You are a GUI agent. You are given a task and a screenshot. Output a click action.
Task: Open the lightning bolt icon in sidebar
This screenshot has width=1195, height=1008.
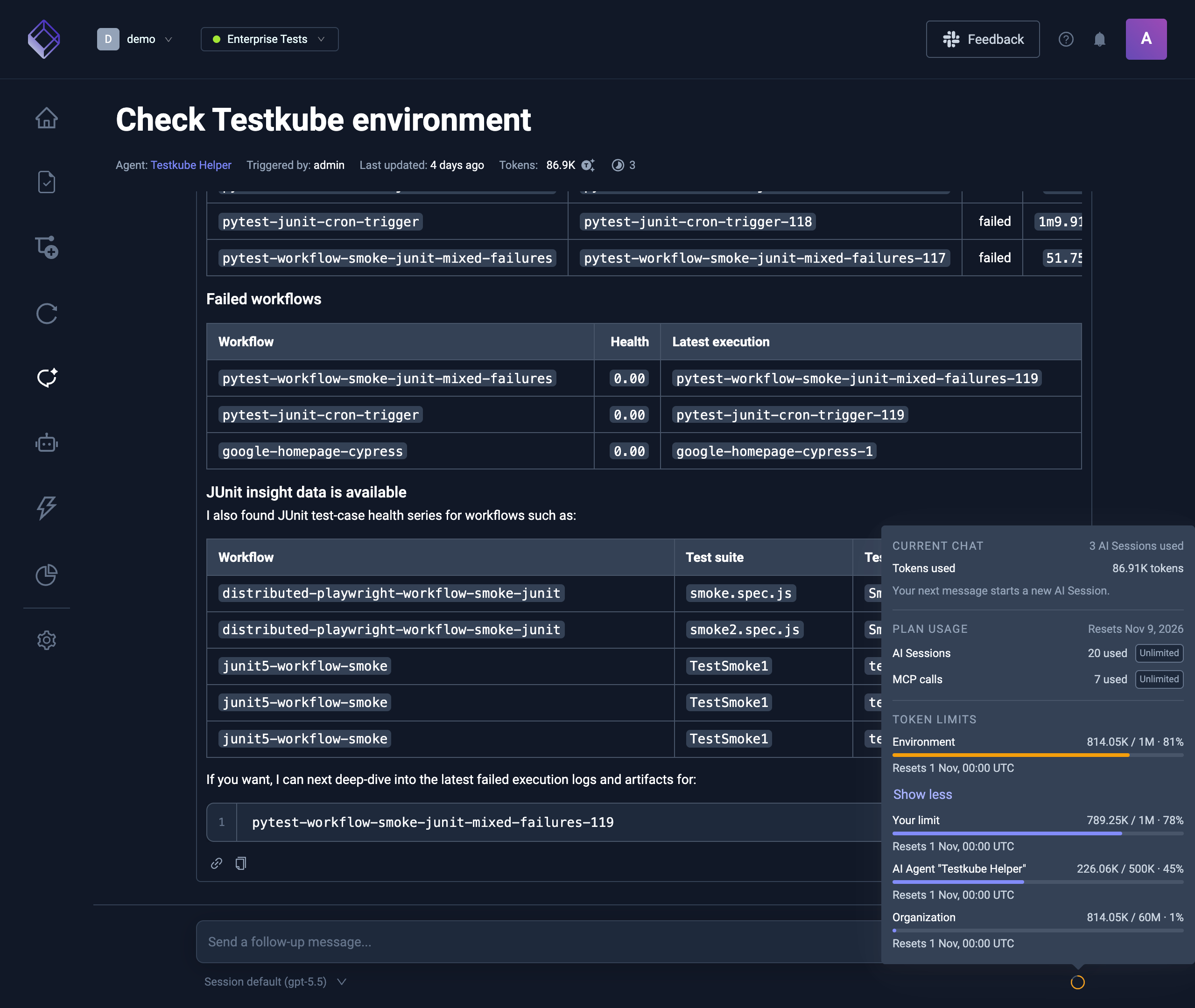[46, 507]
